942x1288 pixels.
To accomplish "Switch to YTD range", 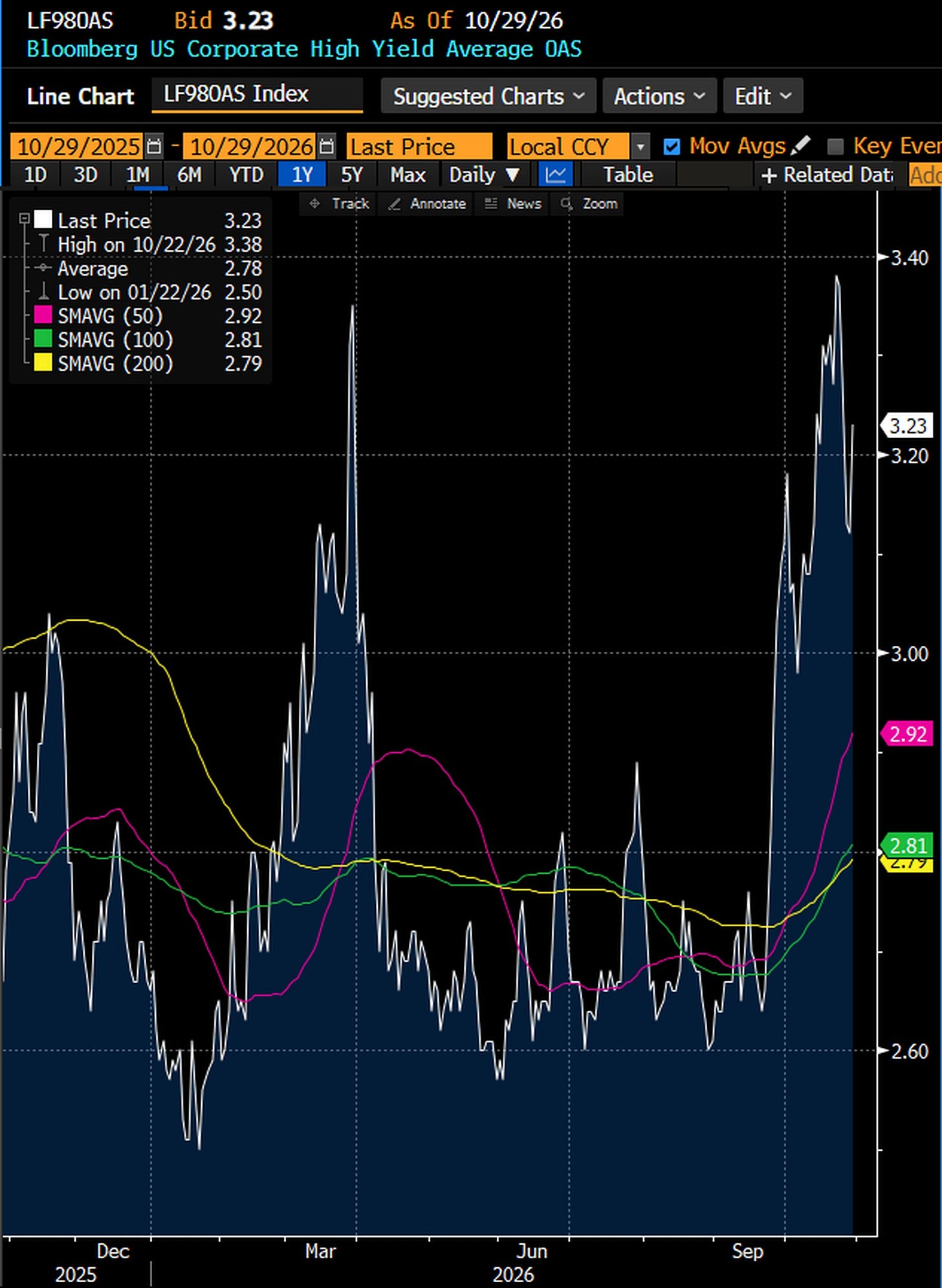I will click(246, 175).
